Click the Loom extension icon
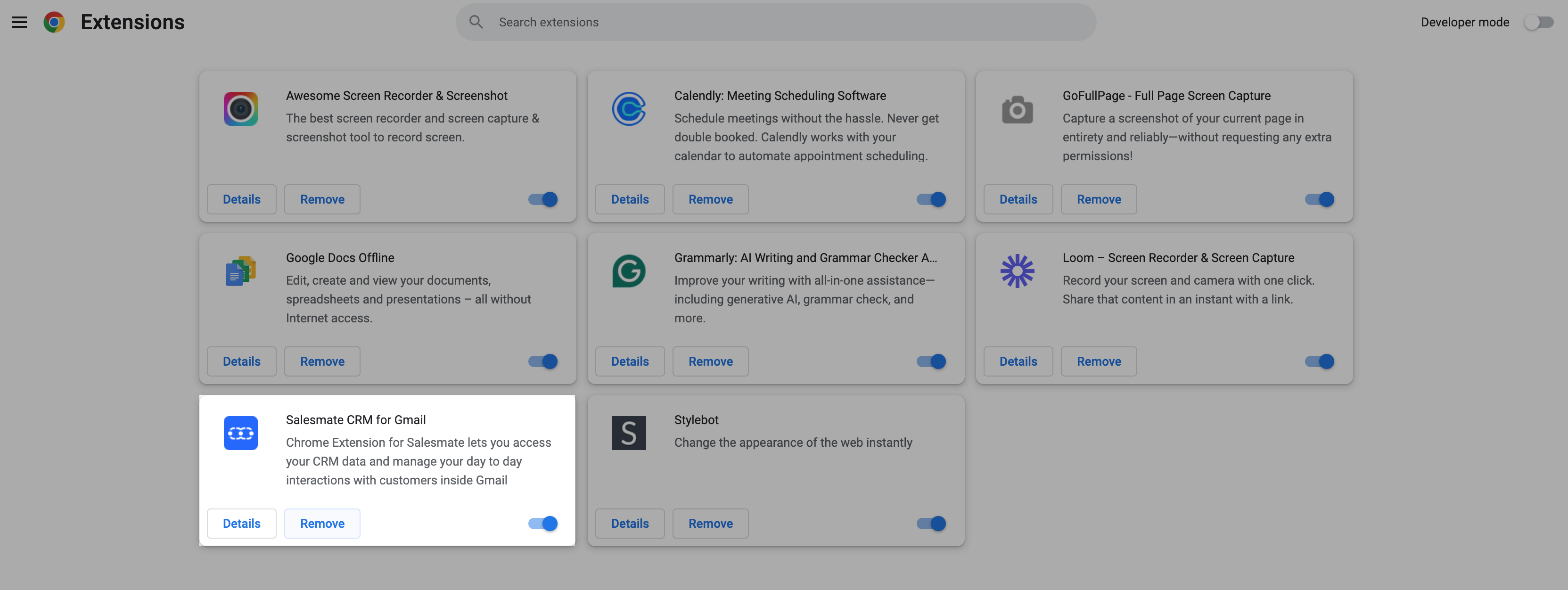Viewport: 1568px width, 590px height. click(x=1017, y=271)
